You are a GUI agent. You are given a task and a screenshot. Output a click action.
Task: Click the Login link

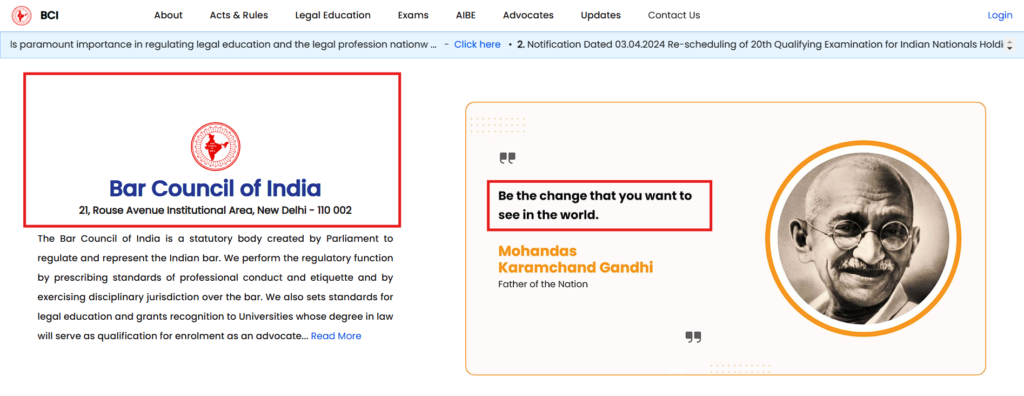(x=1000, y=15)
